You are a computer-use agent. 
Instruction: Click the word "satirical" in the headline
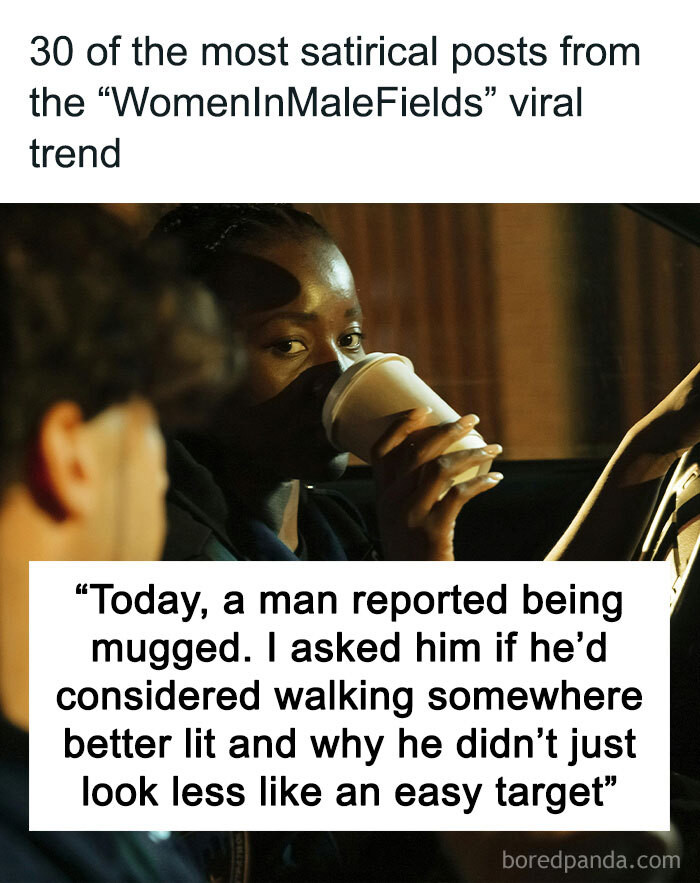click(369, 52)
